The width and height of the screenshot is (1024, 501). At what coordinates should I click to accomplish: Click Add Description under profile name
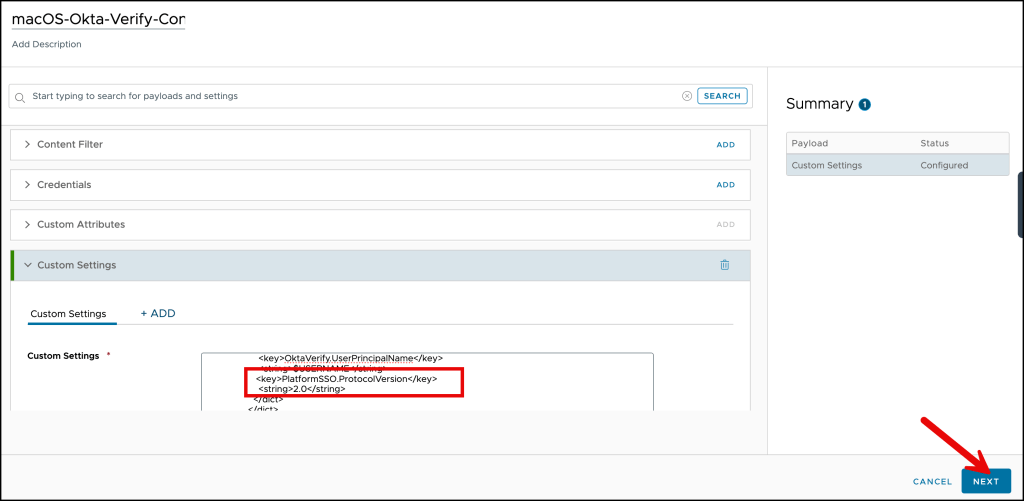(x=47, y=44)
